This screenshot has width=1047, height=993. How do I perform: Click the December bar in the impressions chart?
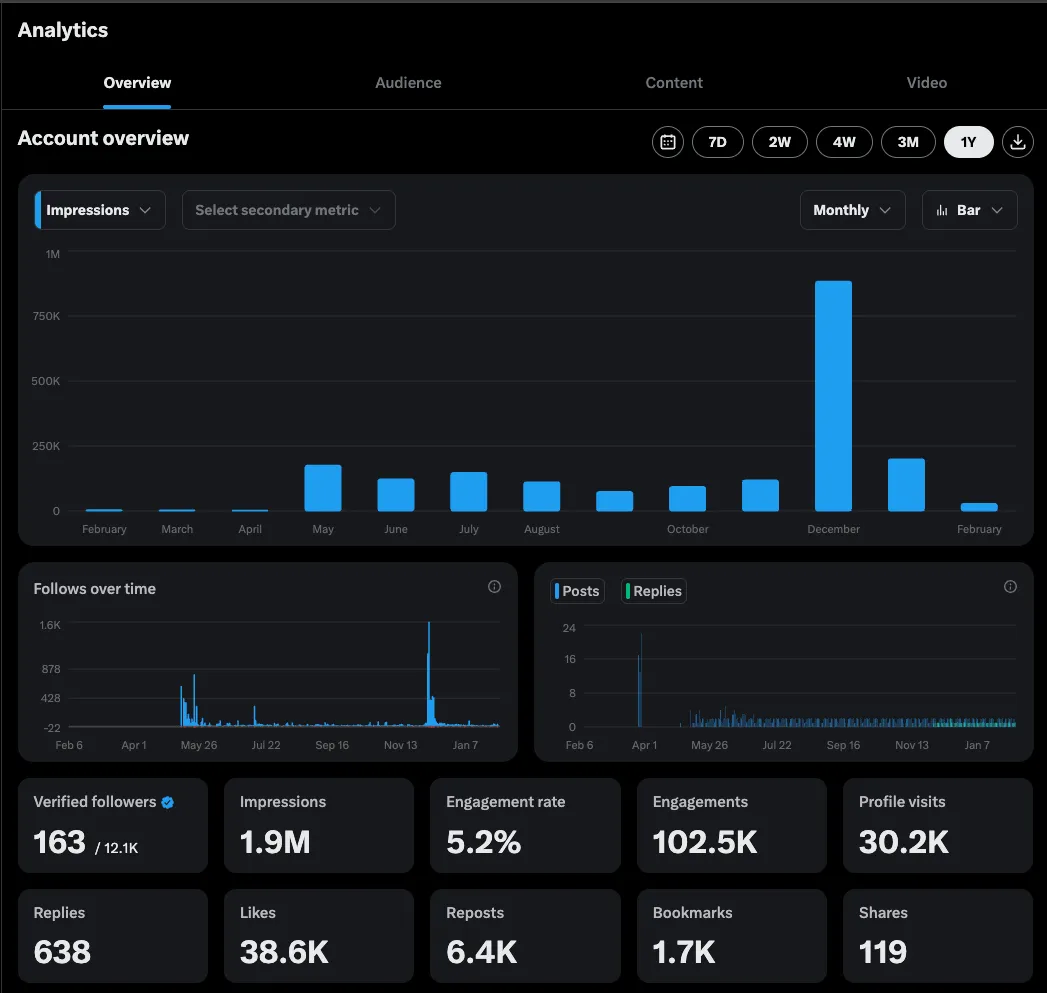click(833, 395)
